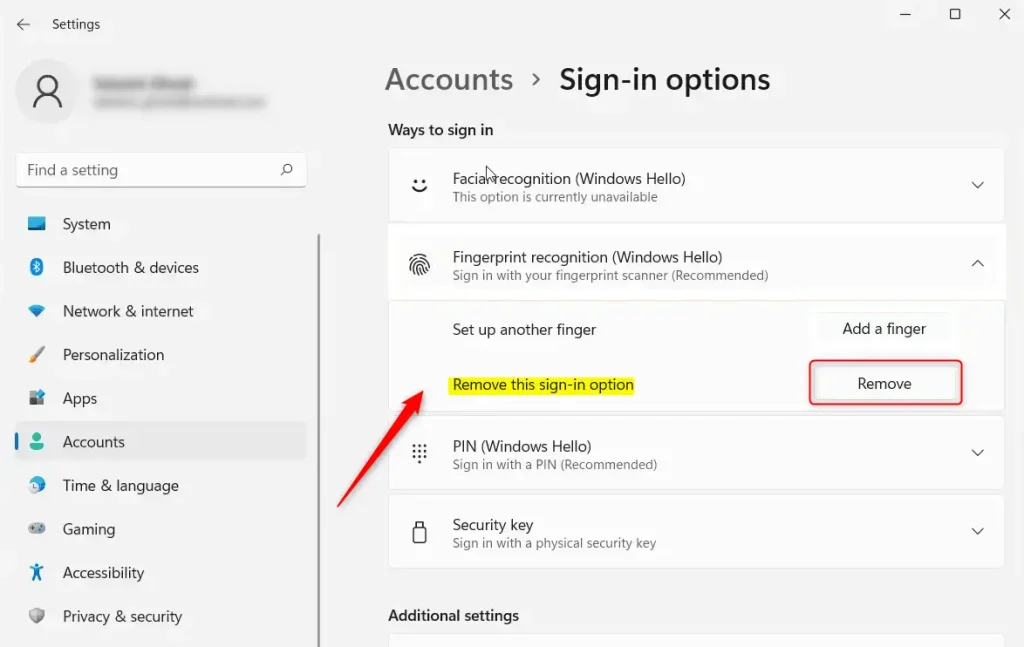Click the back arrow in Settings
This screenshot has width=1024, height=647.
coord(23,24)
